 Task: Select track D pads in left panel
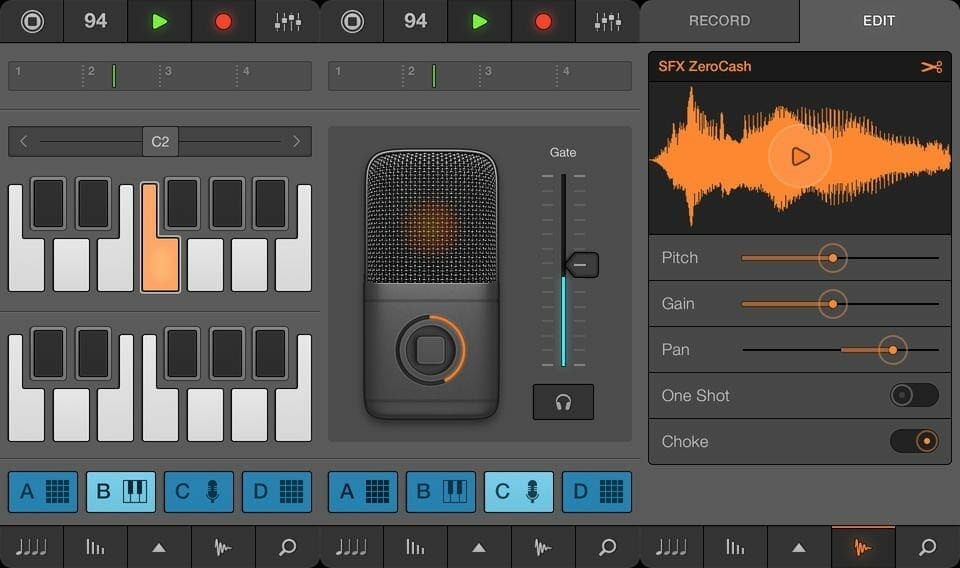click(277, 492)
